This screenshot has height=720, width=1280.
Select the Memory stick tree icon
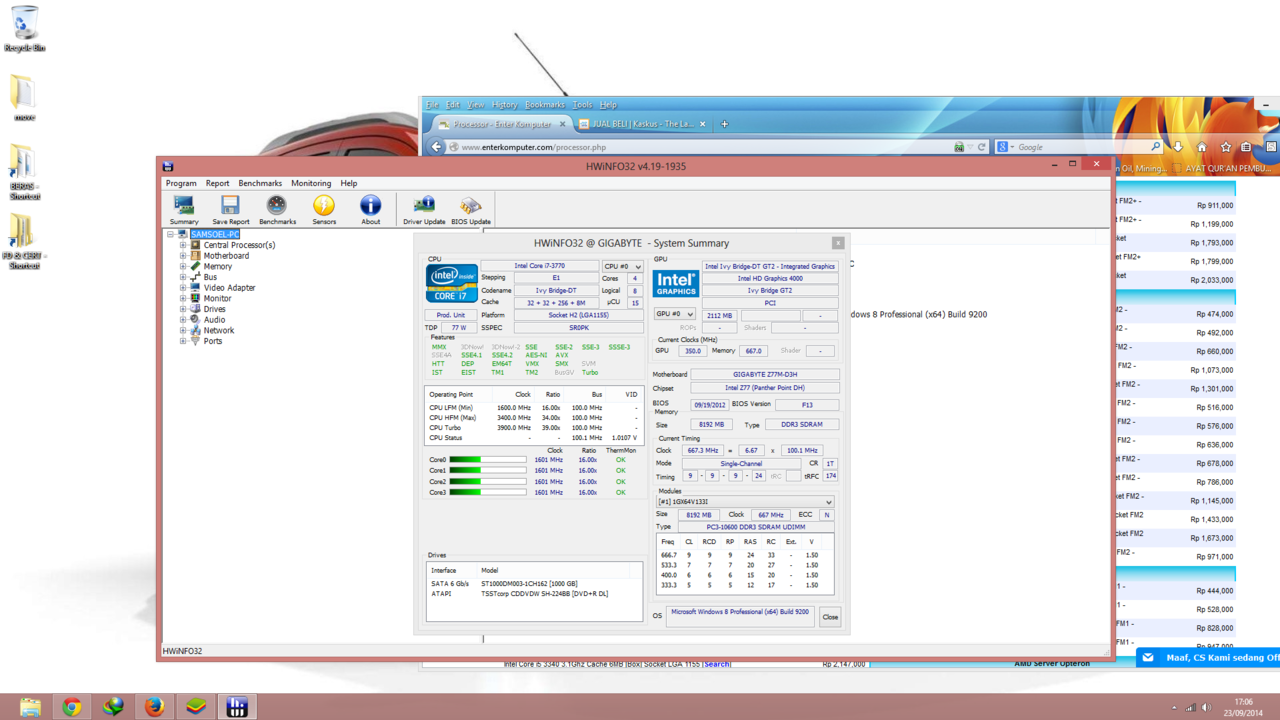click(195, 266)
